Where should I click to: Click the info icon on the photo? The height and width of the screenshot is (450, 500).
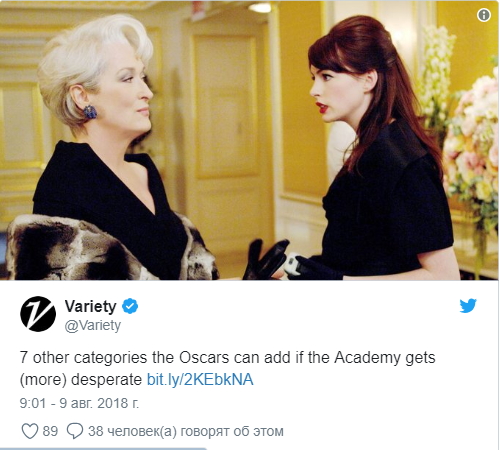[x=484, y=15]
